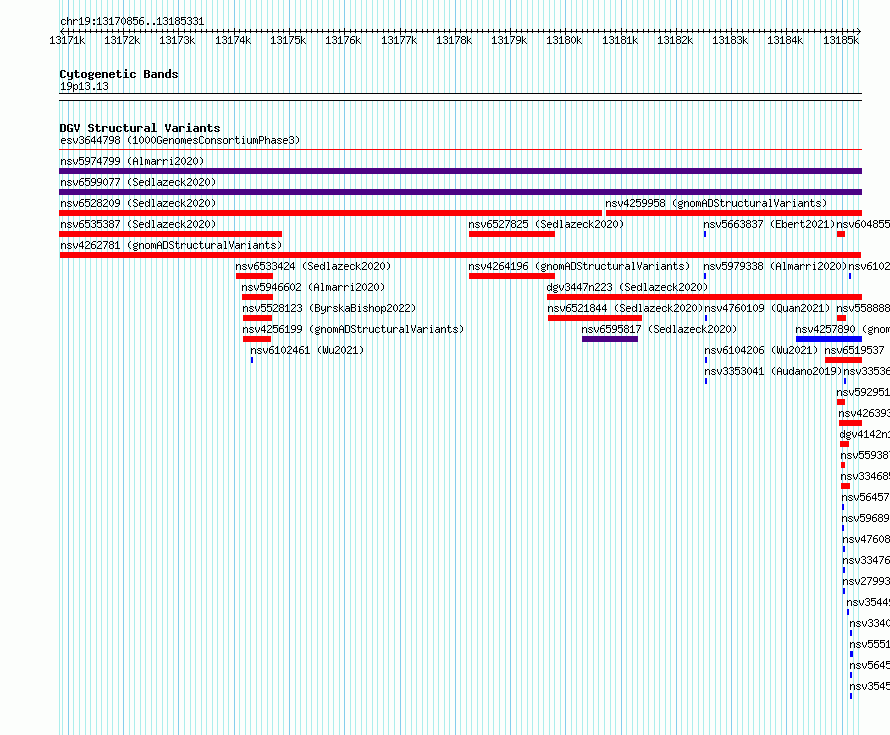This screenshot has height=735, width=890.
Task: Click the 13183k ruler tick label
Action: coord(730,41)
